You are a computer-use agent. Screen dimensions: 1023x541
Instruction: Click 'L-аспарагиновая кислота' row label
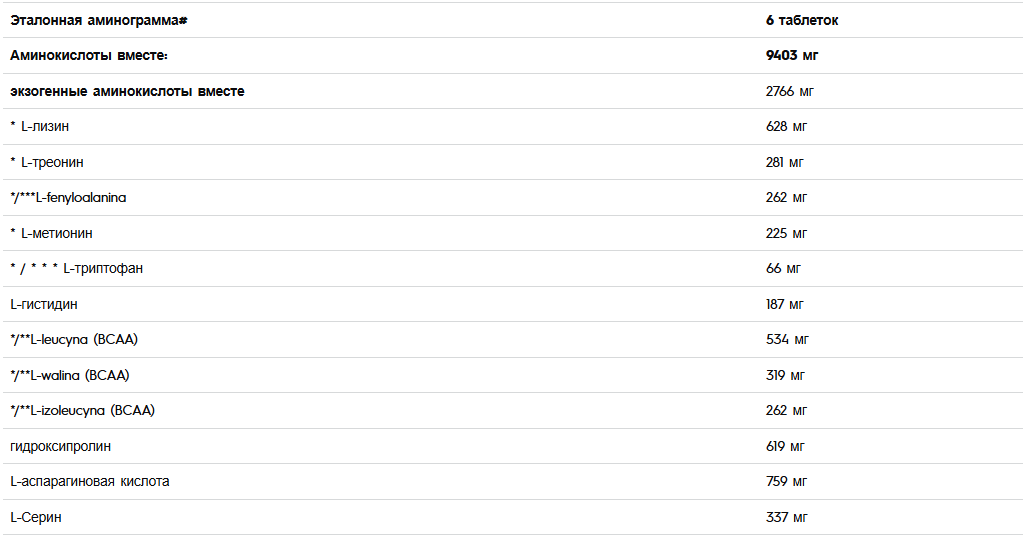(x=89, y=482)
